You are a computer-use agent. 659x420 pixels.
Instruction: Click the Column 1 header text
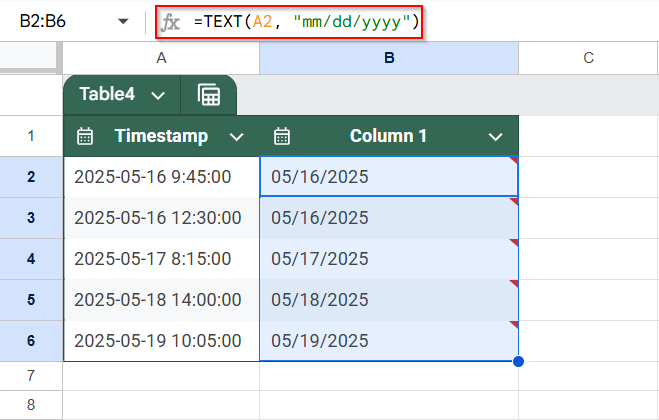coord(388,136)
